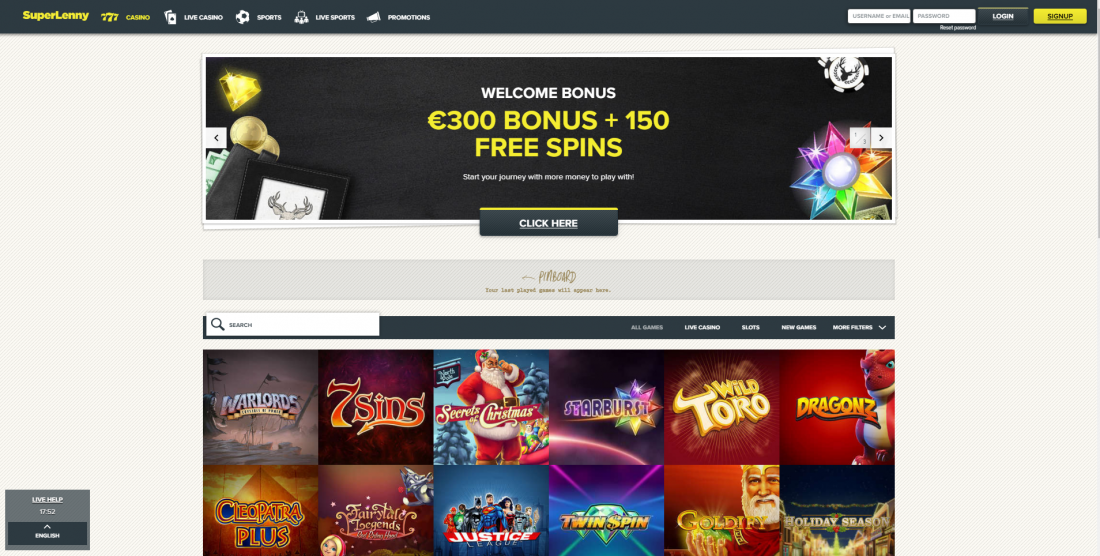
Task: Click the Promotions megaphone icon
Action: 373,17
